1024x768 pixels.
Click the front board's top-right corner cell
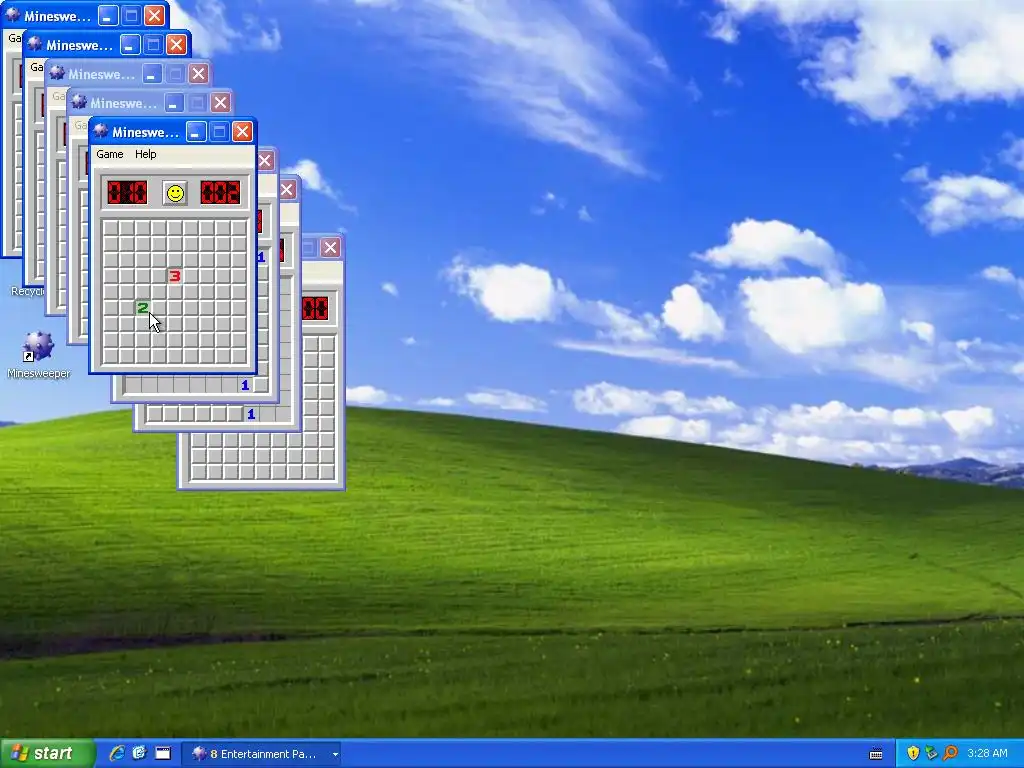tap(239, 228)
